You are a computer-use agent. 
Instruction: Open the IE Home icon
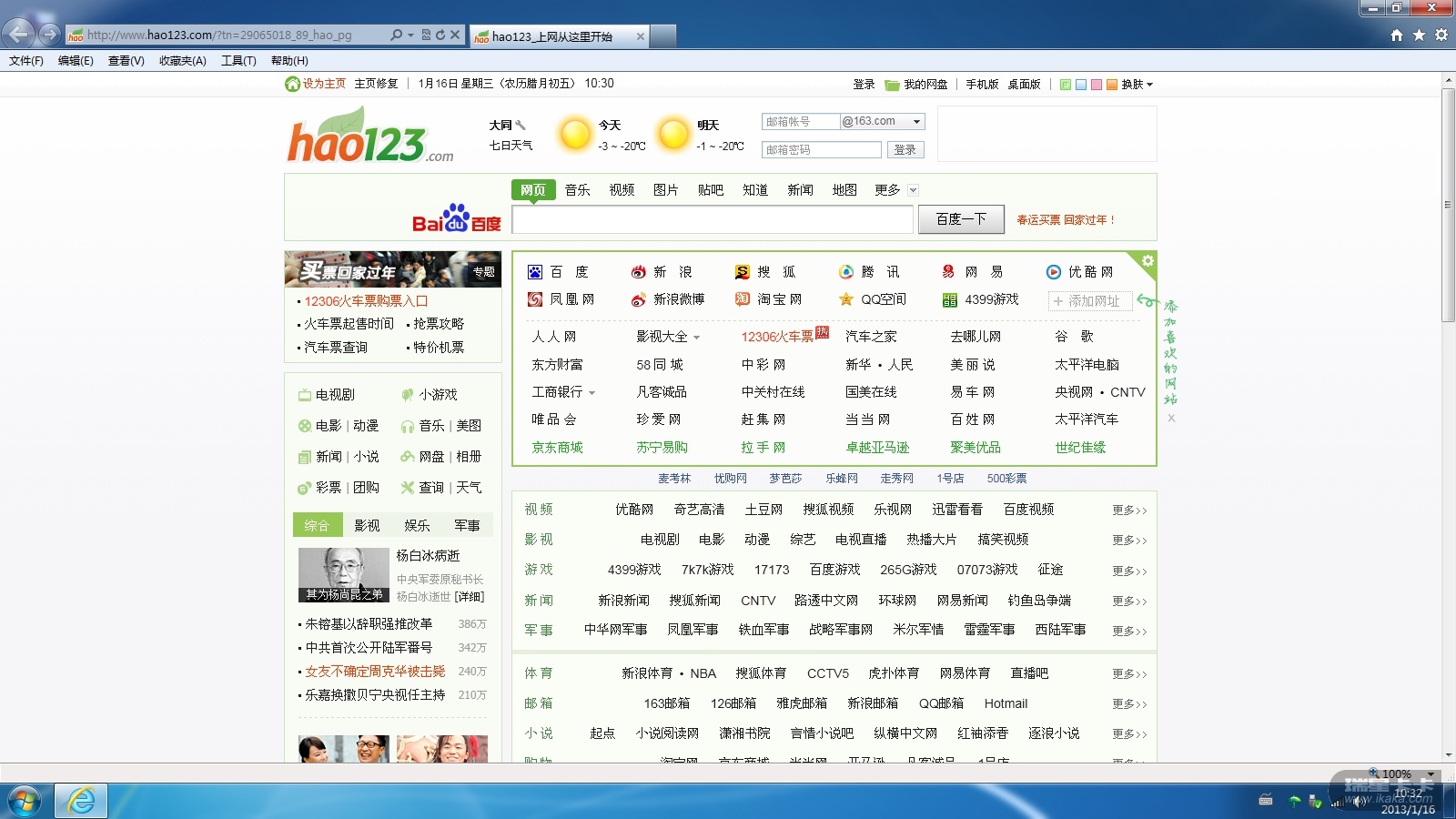tap(1397, 35)
